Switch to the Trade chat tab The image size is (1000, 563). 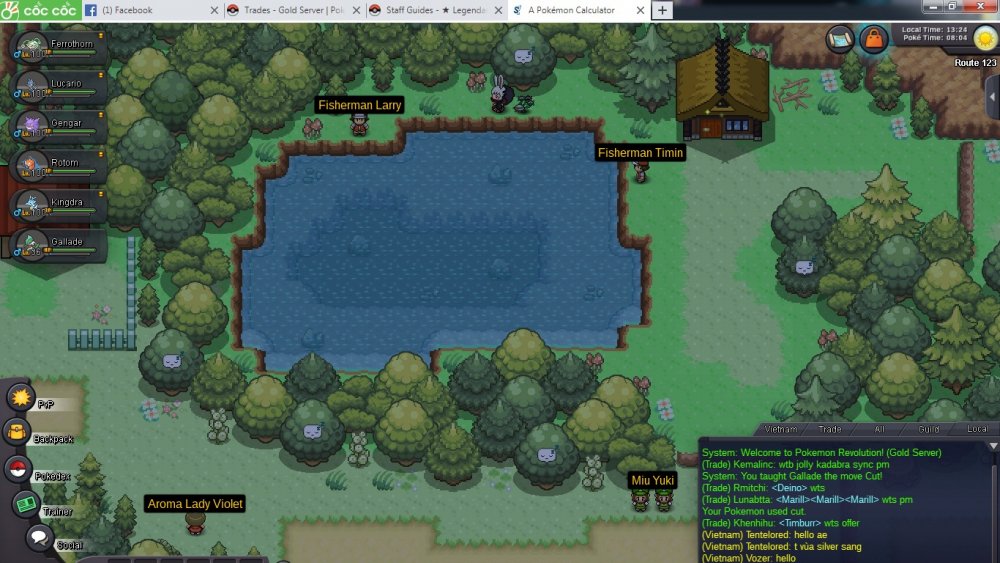tap(830, 429)
